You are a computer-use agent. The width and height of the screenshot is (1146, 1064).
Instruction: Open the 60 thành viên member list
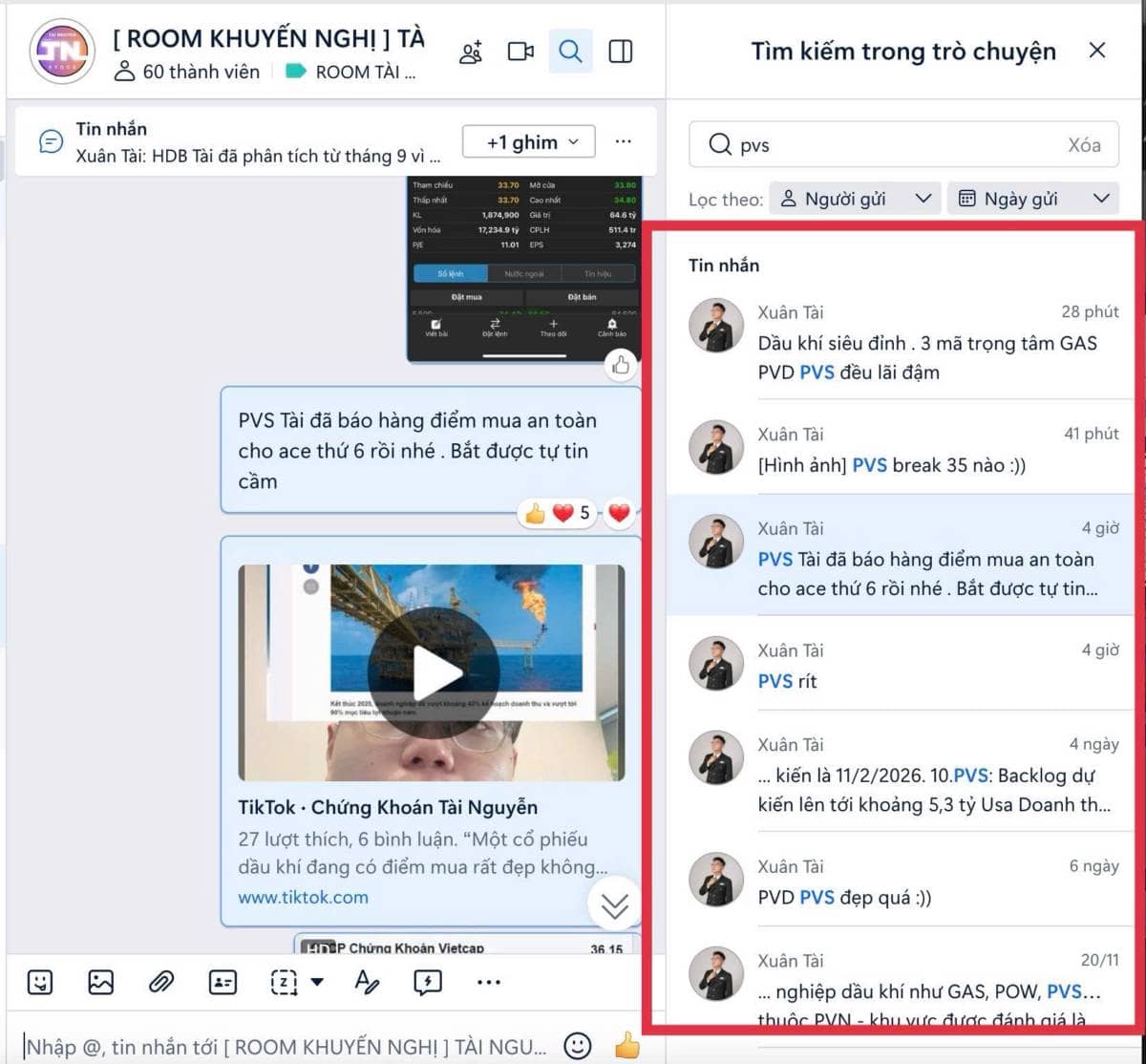click(x=187, y=72)
